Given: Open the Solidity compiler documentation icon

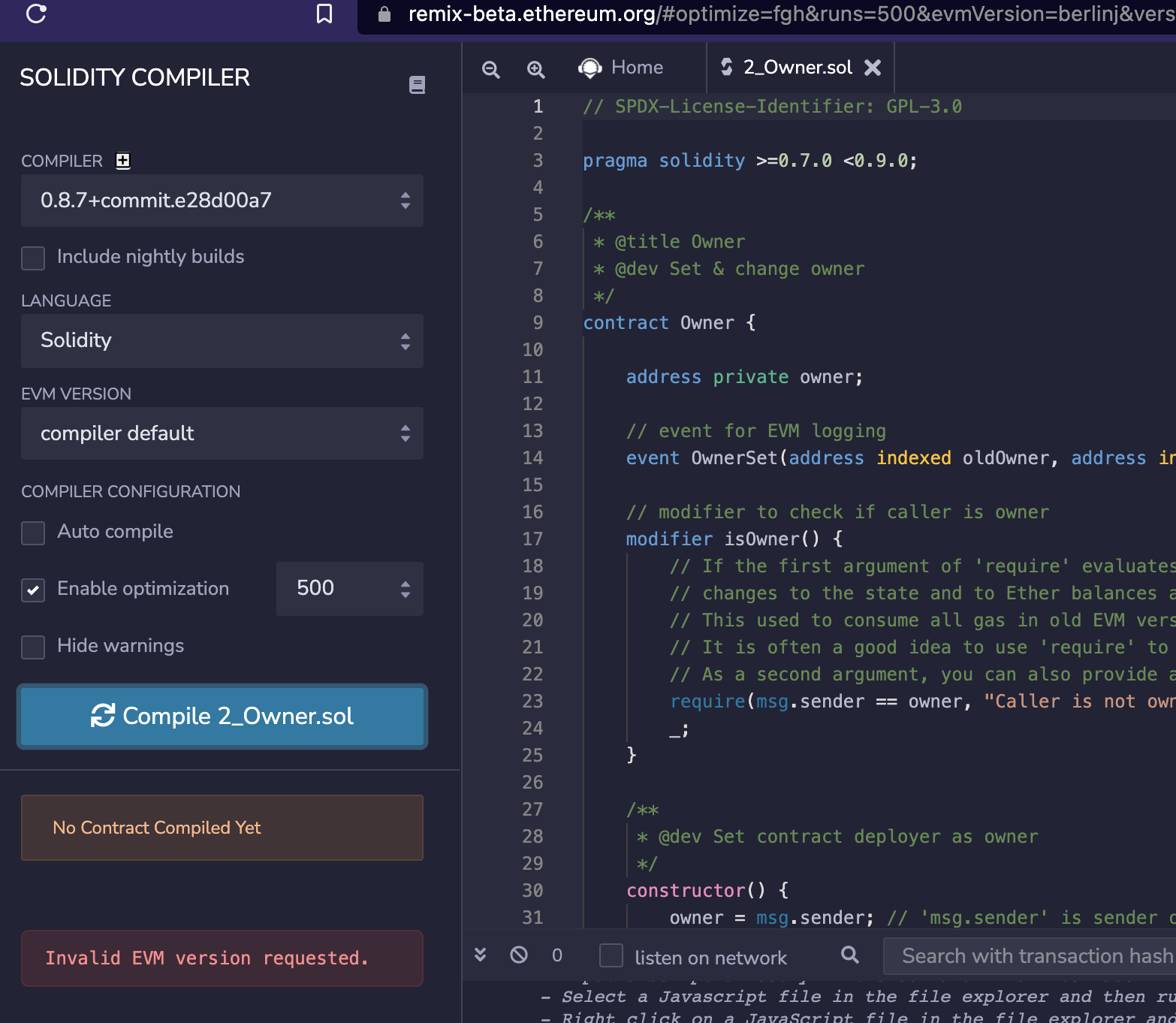Looking at the screenshot, I should point(417,85).
